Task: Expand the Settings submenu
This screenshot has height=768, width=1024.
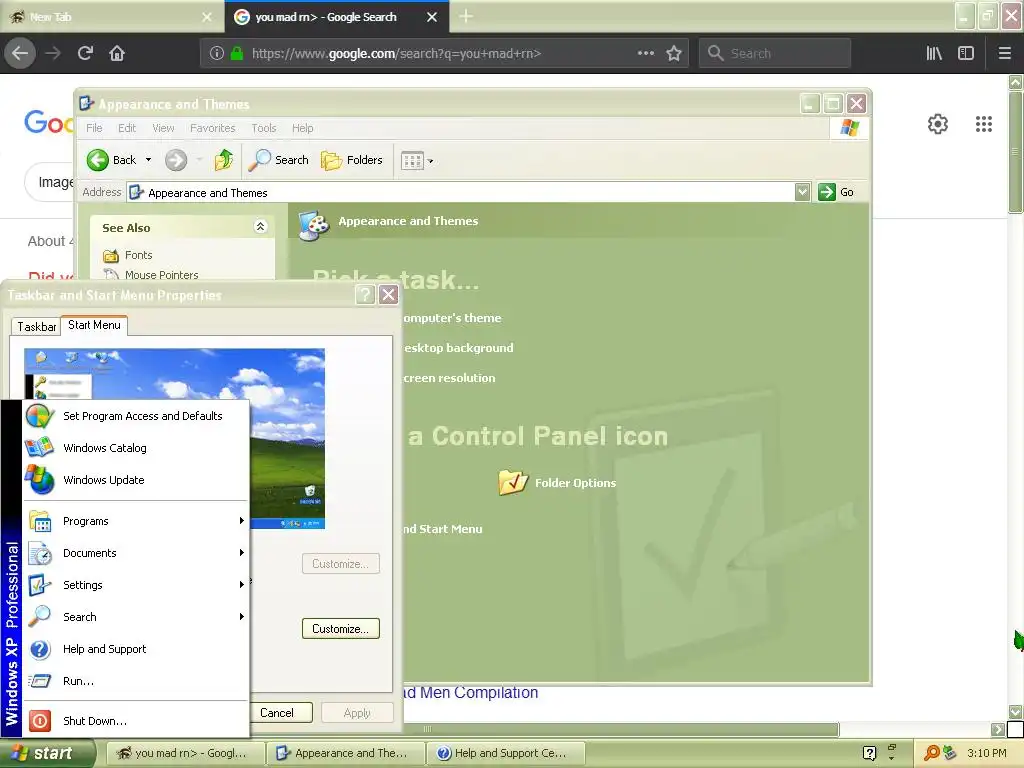Action: click(x=136, y=585)
